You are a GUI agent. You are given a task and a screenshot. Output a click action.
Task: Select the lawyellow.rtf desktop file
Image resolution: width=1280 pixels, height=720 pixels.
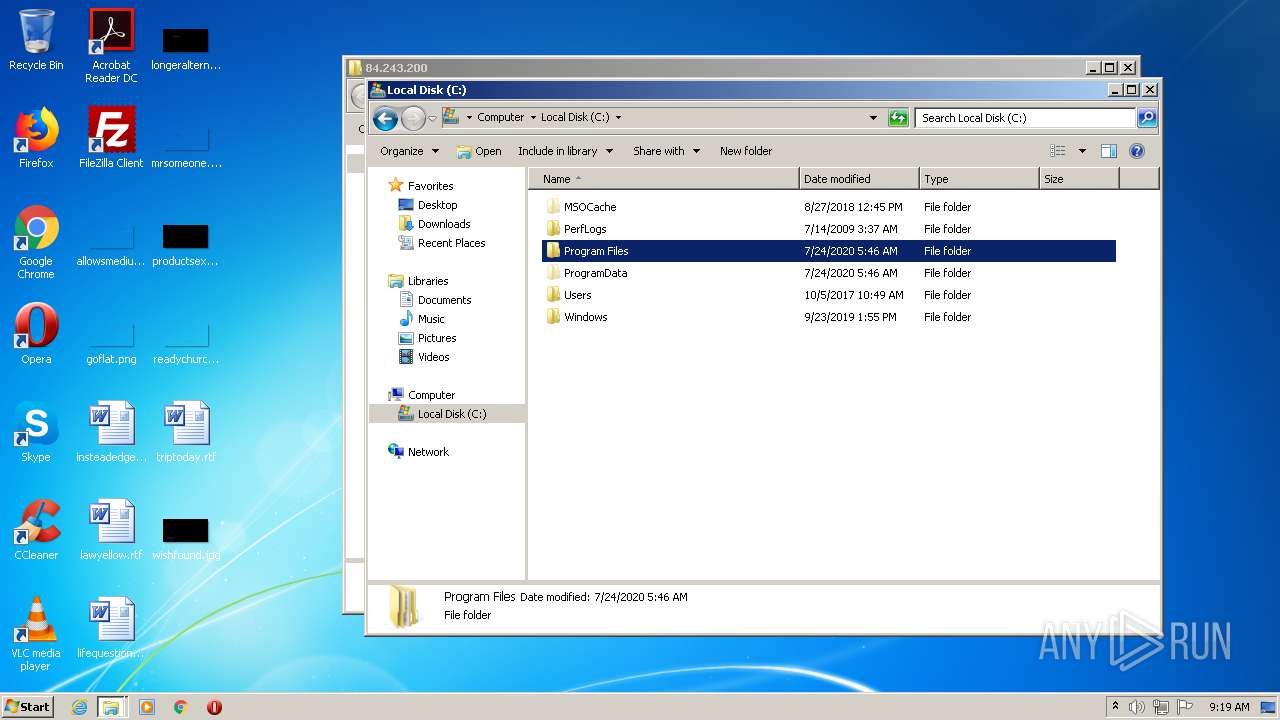(111, 530)
